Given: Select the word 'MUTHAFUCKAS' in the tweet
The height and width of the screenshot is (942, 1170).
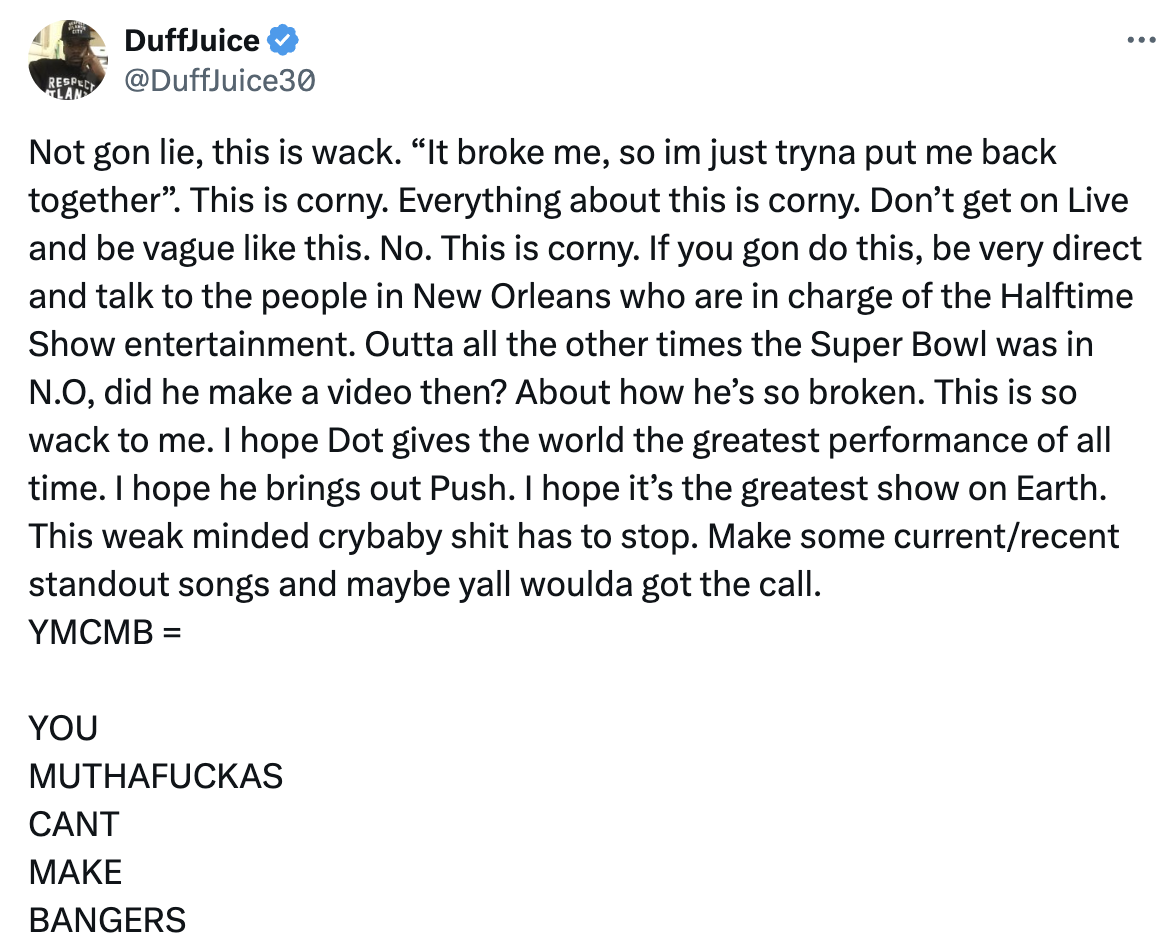Looking at the screenshot, I should coord(156,776).
